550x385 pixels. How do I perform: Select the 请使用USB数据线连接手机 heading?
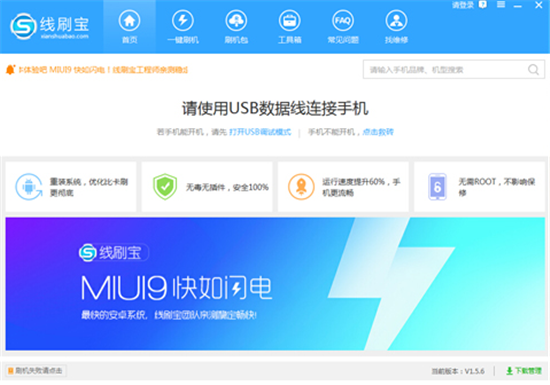point(275,108)
